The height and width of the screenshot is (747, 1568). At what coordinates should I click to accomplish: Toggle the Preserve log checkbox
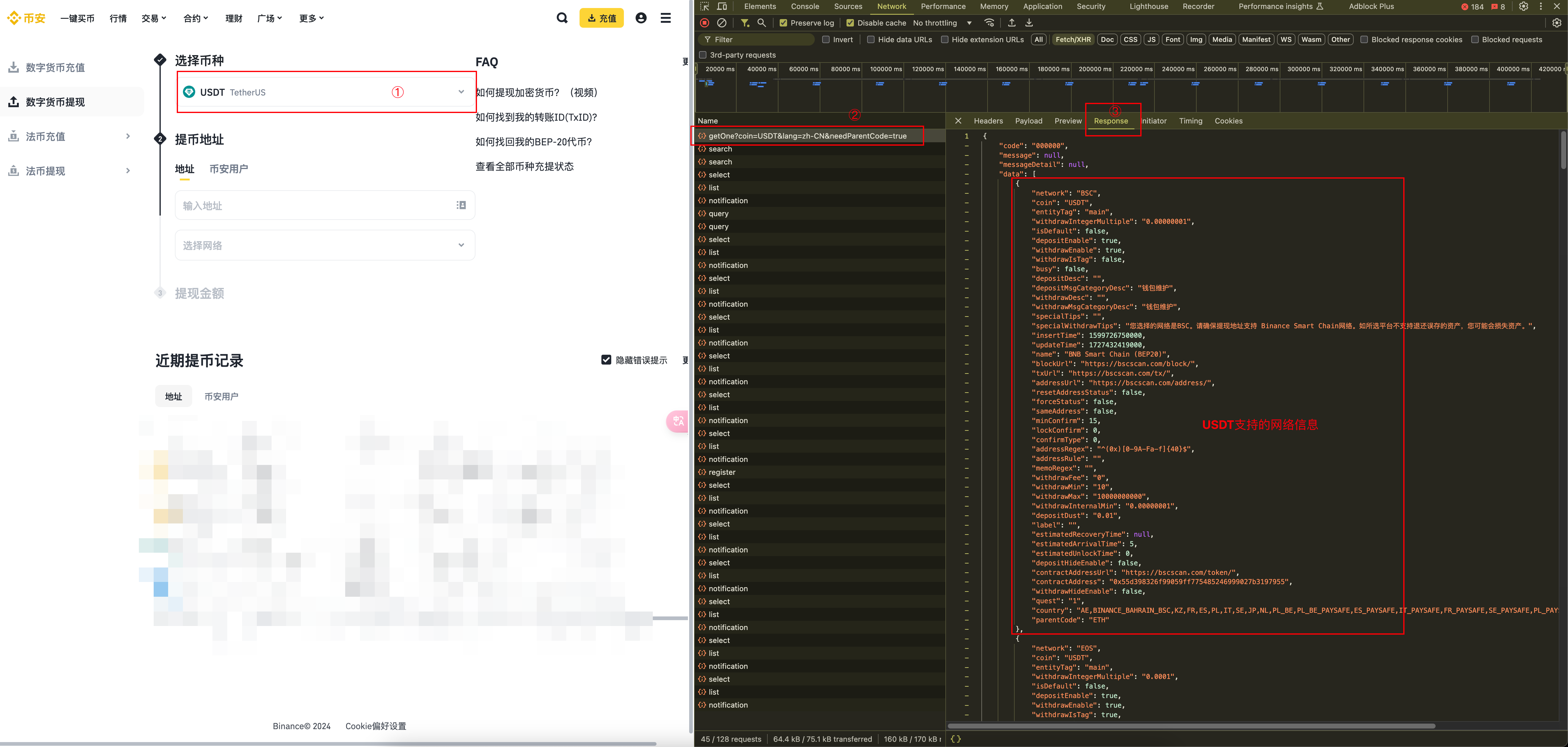coord(783,23)
